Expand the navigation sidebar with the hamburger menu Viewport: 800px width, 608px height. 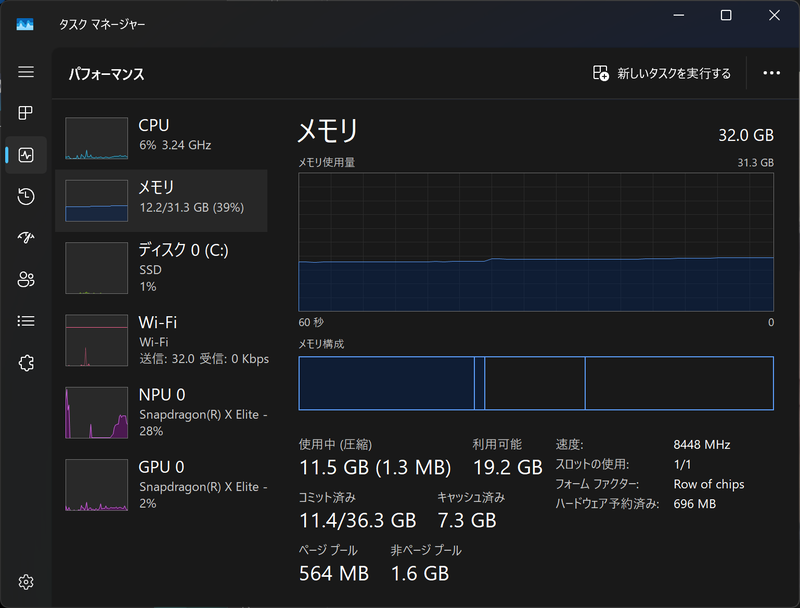pos(26,71)
